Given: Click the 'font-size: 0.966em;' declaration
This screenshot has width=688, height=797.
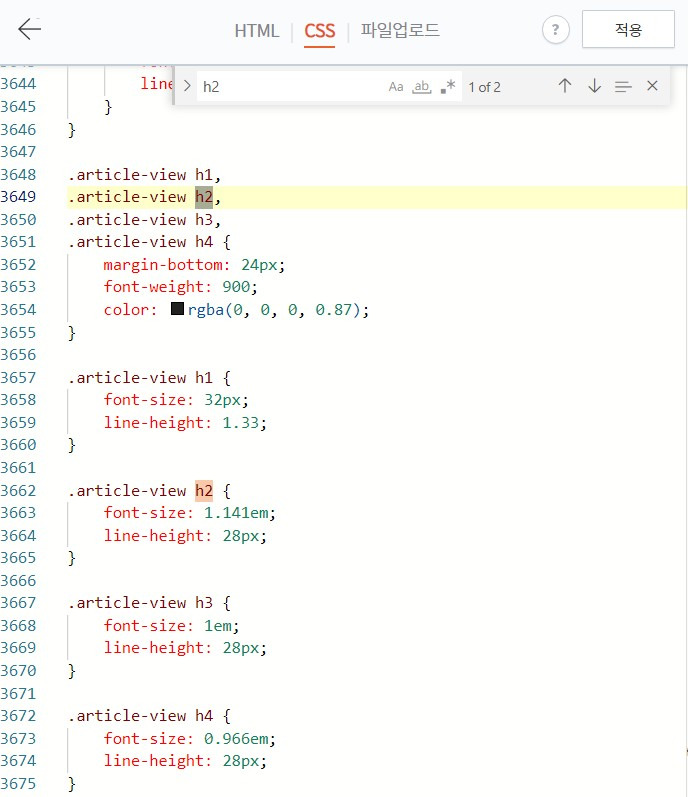Looking at the screenshot, I should tap(190, 739).
